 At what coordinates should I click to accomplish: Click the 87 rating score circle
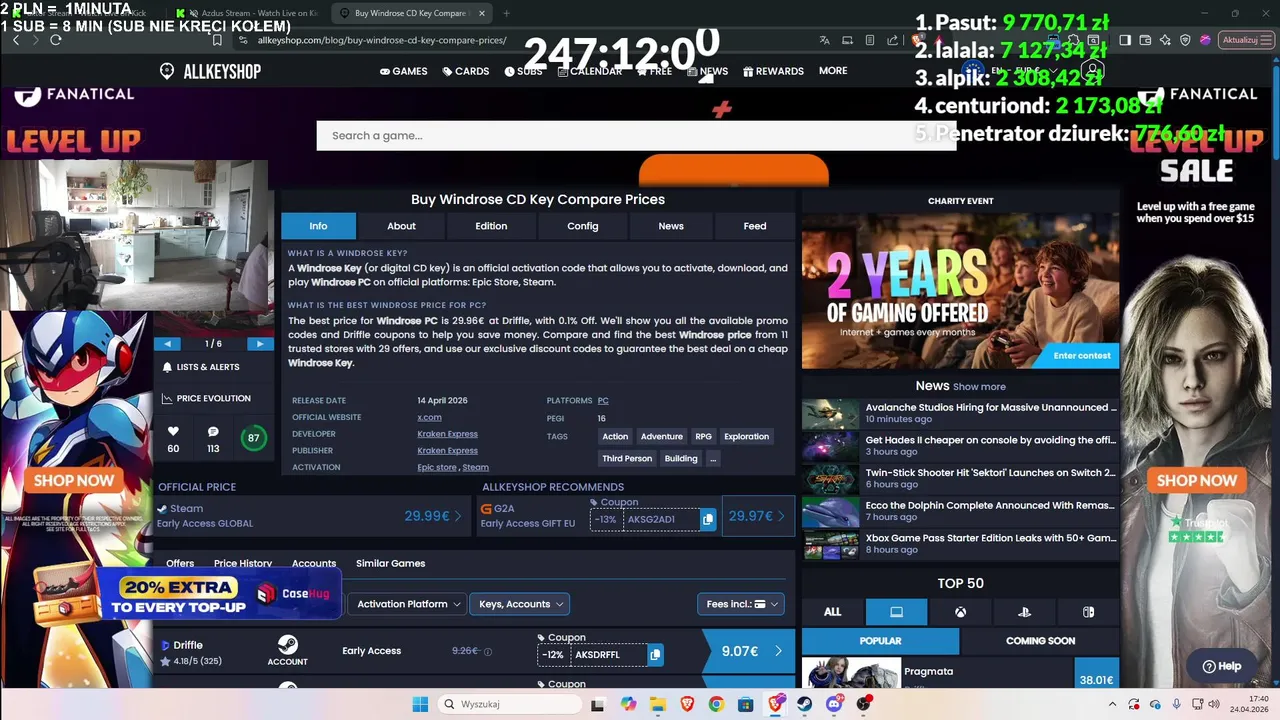click(253, 438)
